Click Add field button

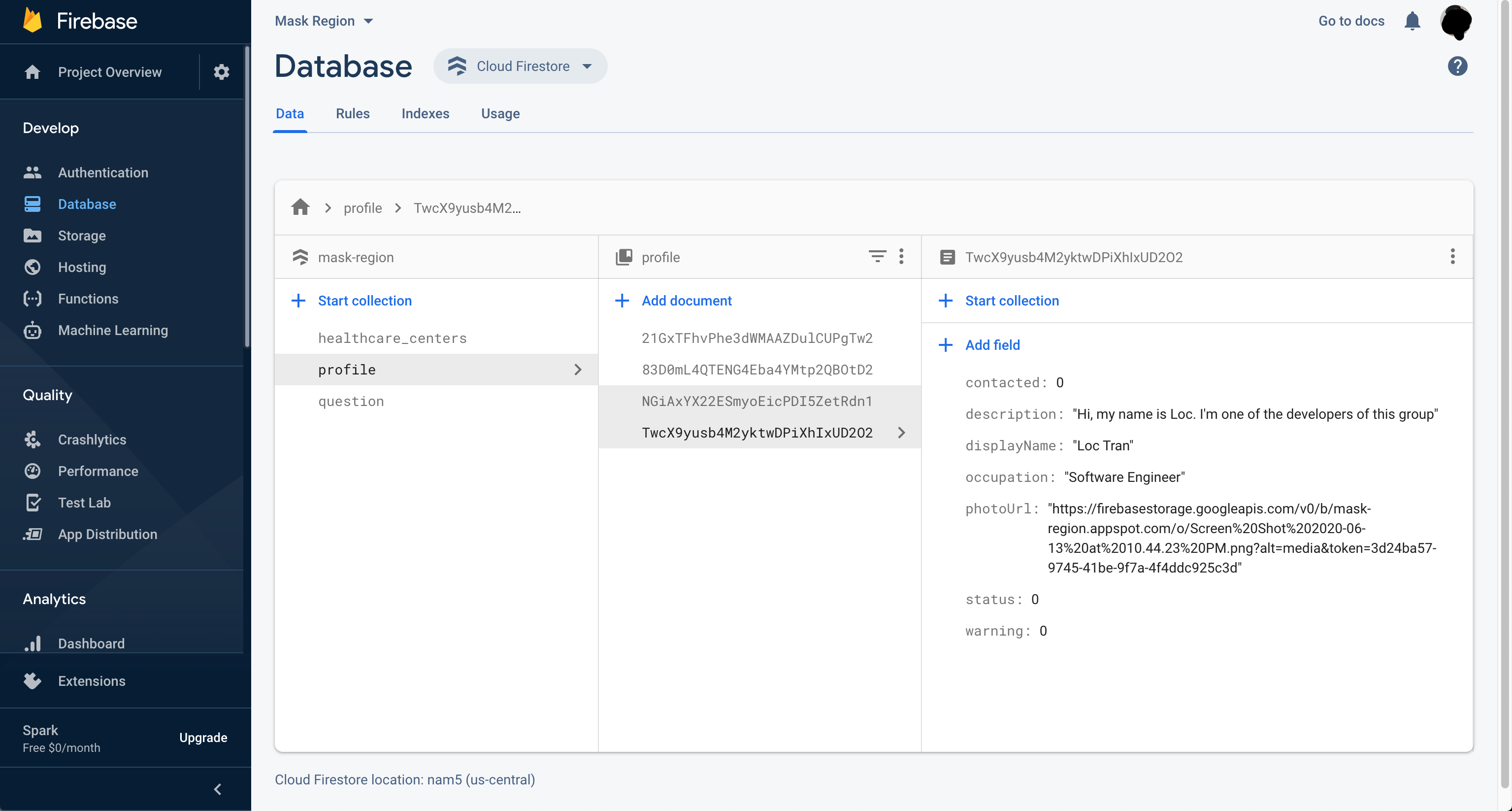click(x=992, y=345)
